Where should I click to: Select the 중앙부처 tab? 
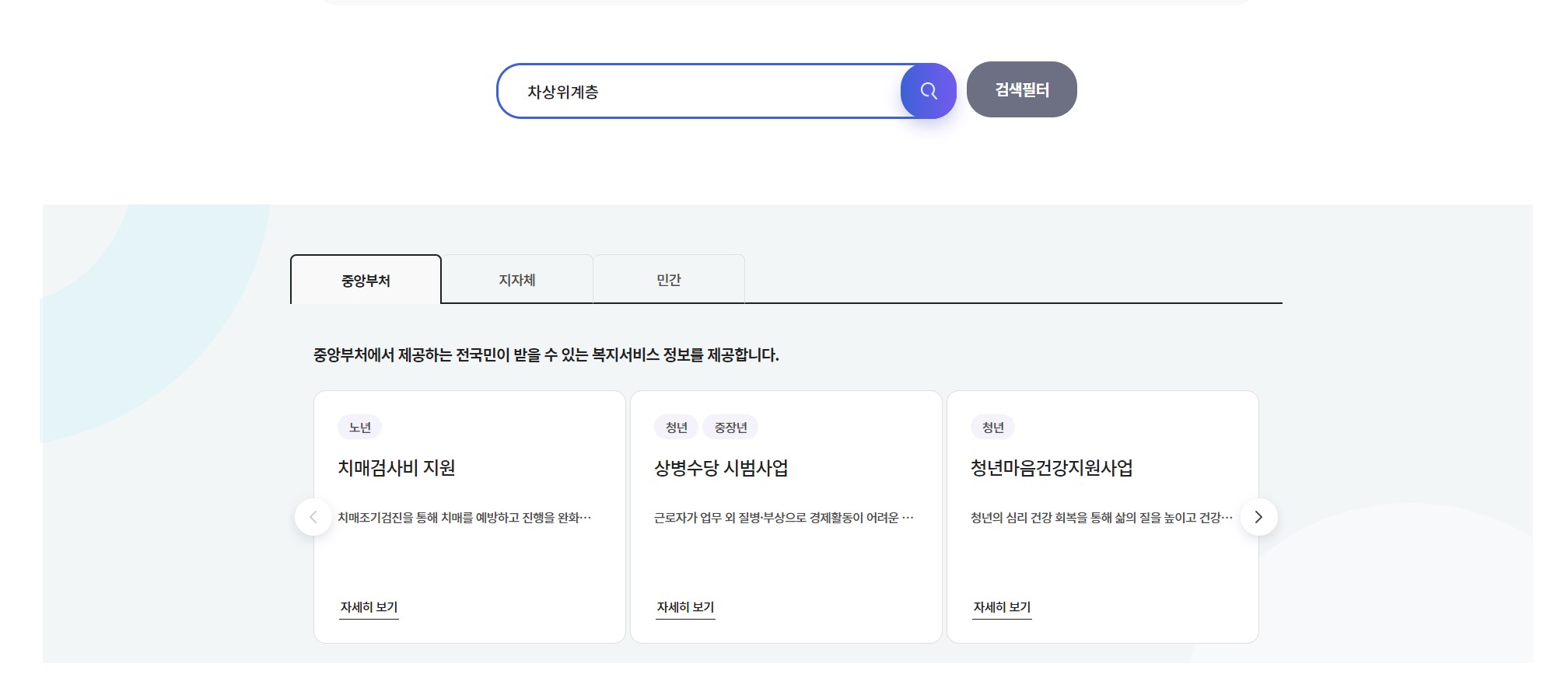[x=366, y=280]
